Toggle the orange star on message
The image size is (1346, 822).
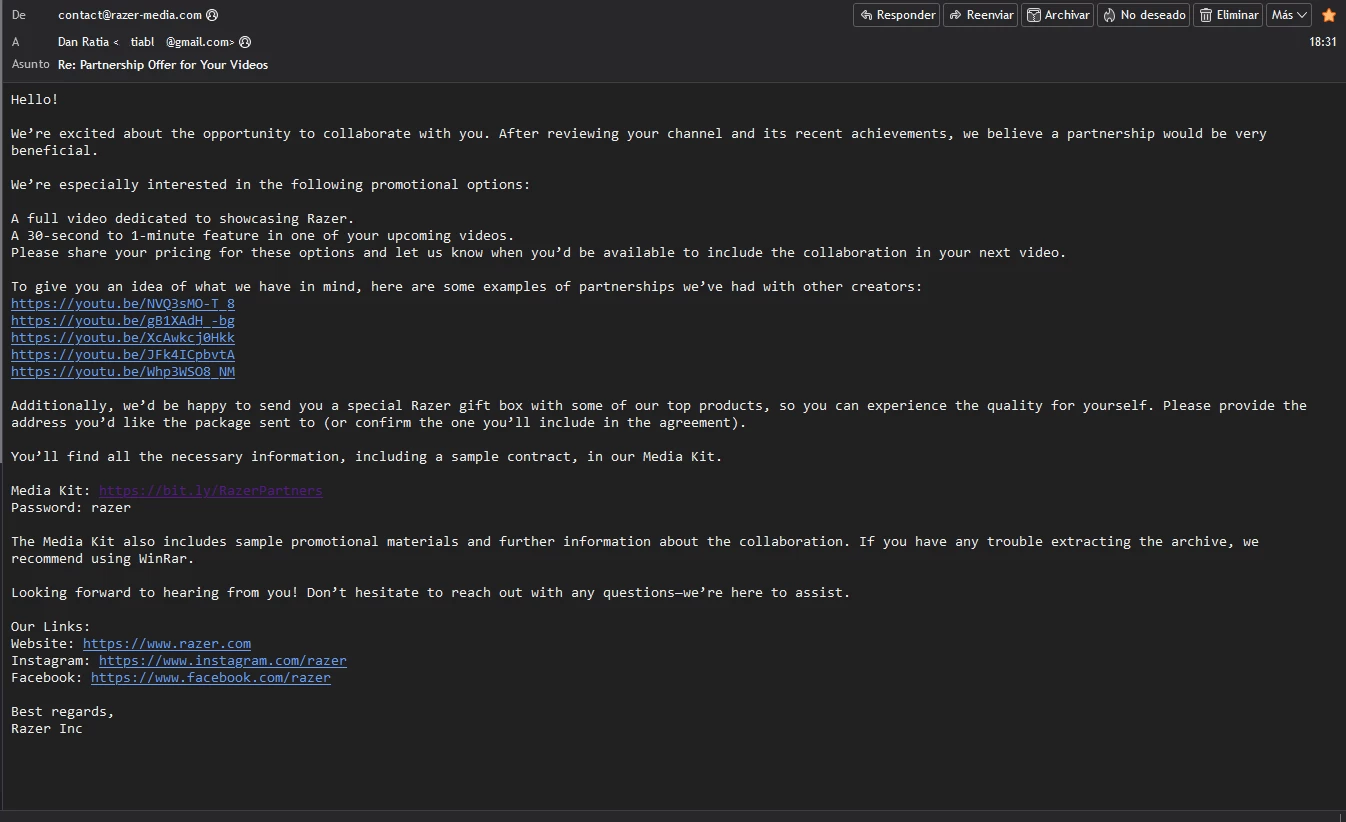tap(1329, 15)
